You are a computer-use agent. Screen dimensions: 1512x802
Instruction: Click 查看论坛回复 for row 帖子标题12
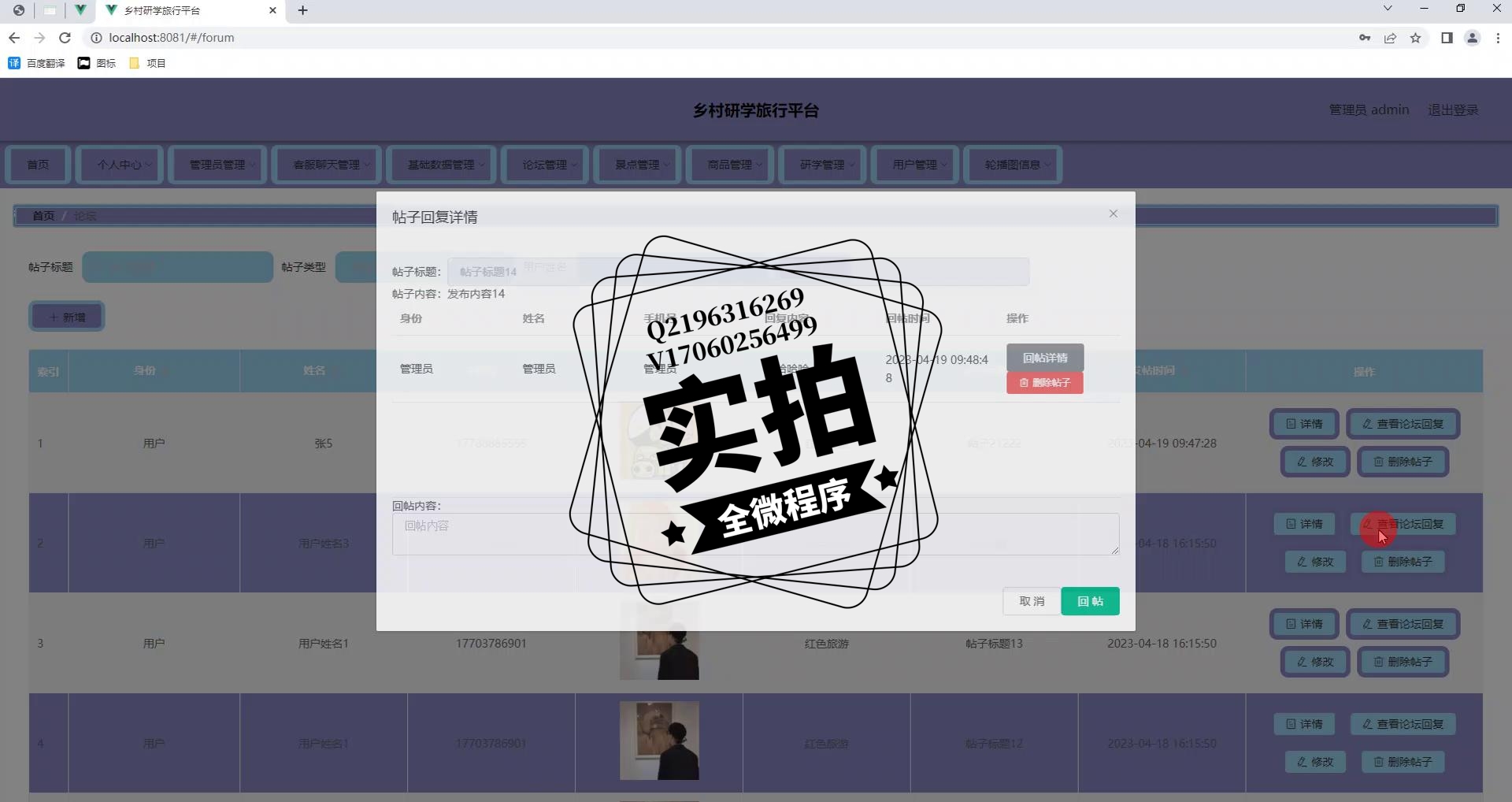click(x=1403, y=724)
